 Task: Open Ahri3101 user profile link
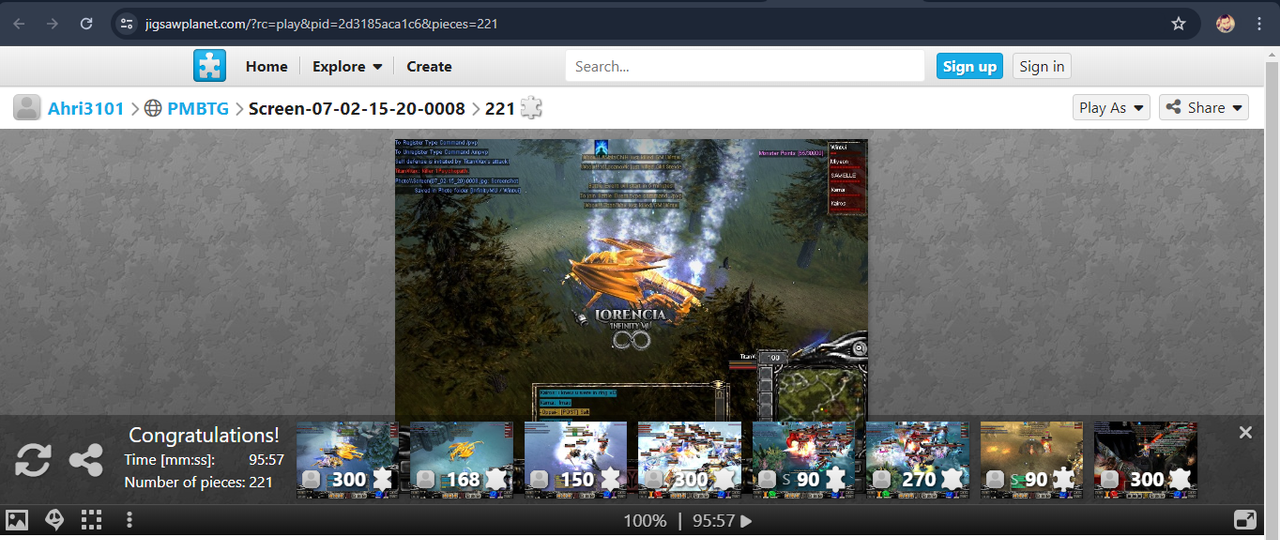click(86, 108)
